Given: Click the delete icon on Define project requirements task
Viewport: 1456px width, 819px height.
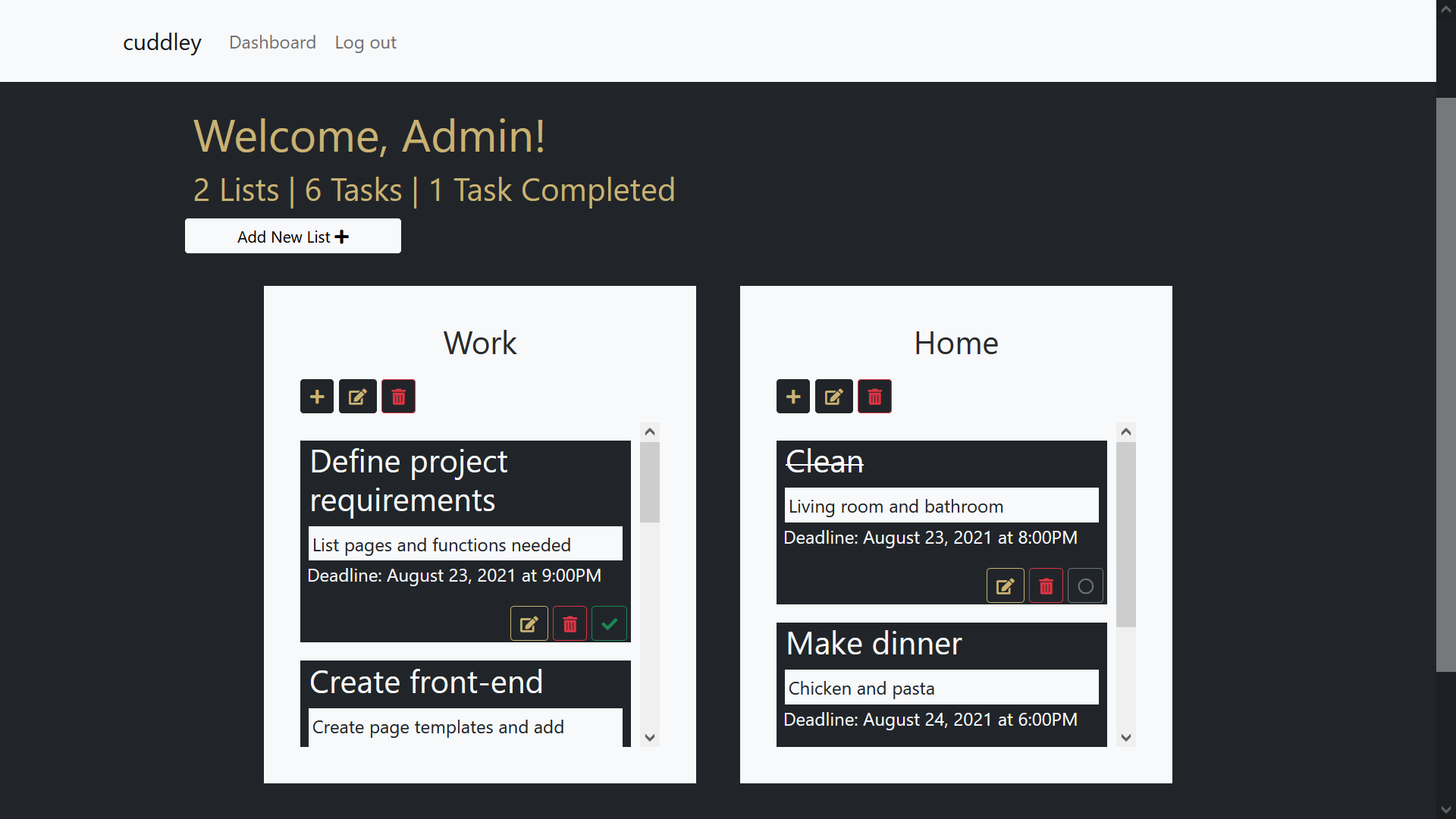Looking at the screenshot, I should click(x=569, y=624).
